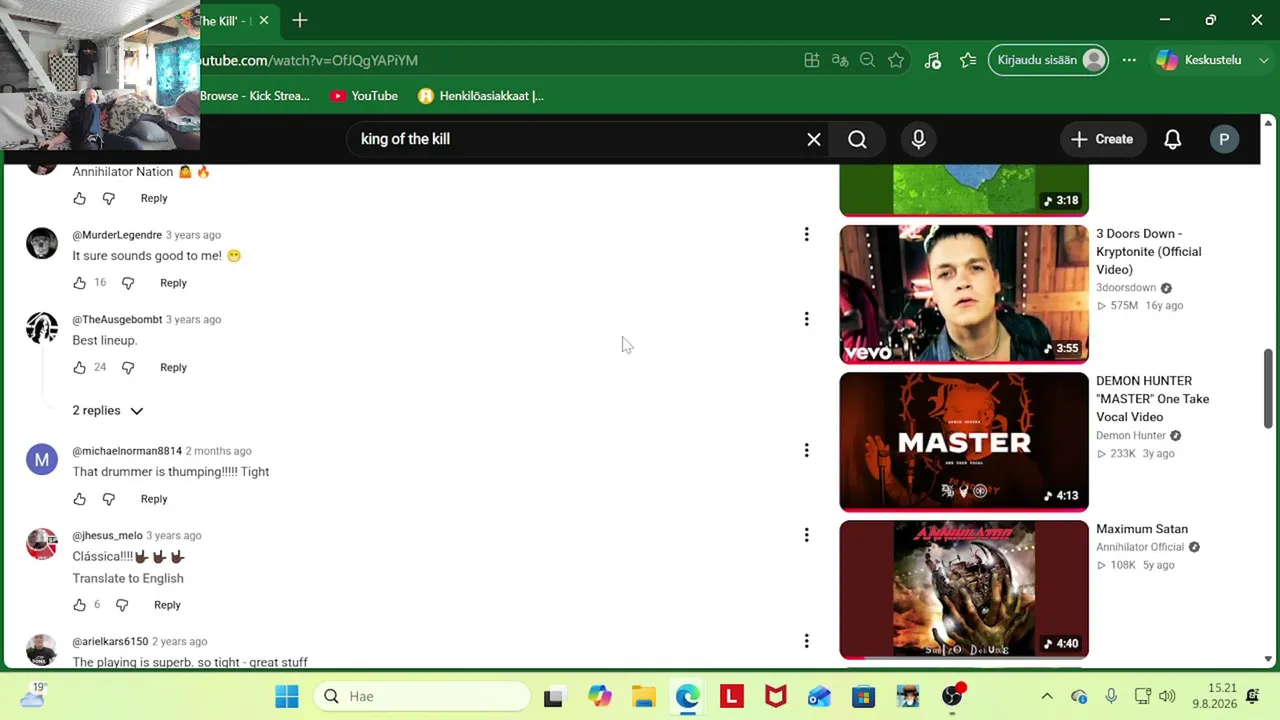Viewport: 1280px width, 720px height.
Task: Open the YouTube Create menu
Action: [1102, 140]
